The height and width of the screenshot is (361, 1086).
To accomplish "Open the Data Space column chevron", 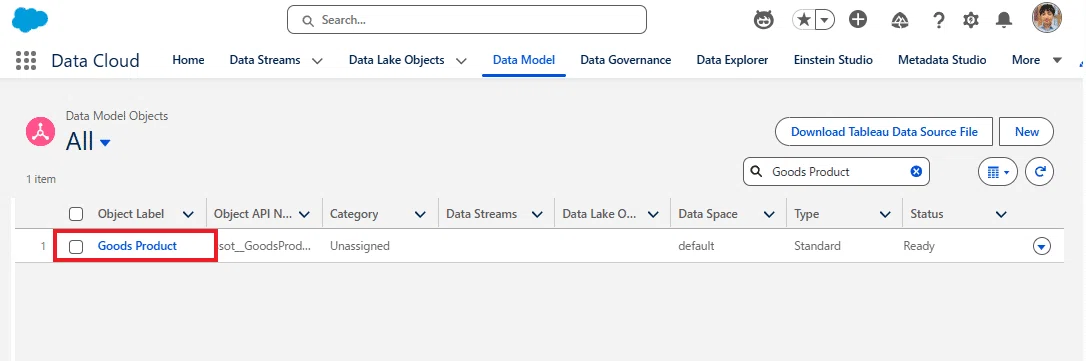I will click(x=769, y=214).
